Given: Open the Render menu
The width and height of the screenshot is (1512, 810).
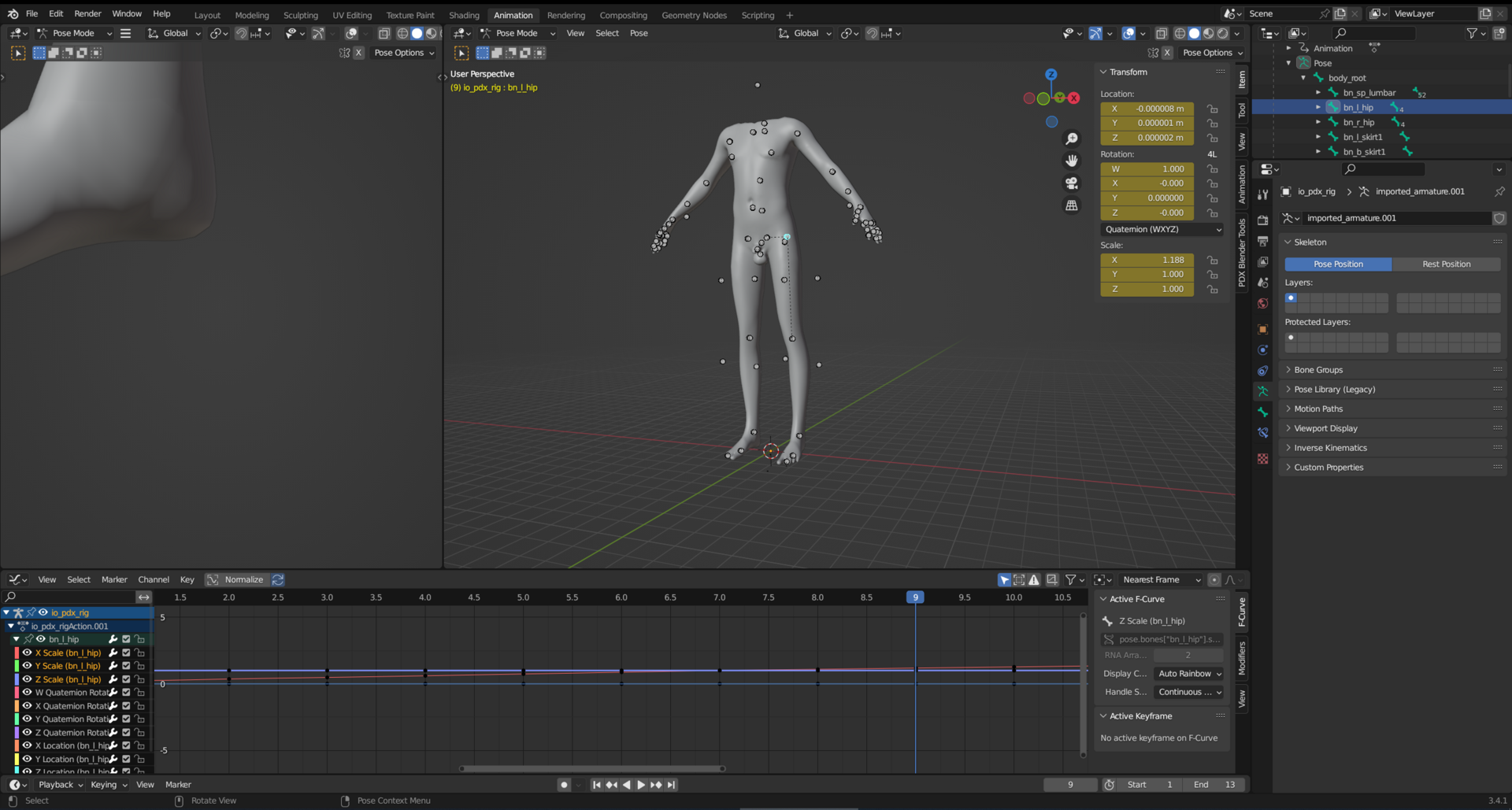Looking at the screenshot, I should pos(87,13).
